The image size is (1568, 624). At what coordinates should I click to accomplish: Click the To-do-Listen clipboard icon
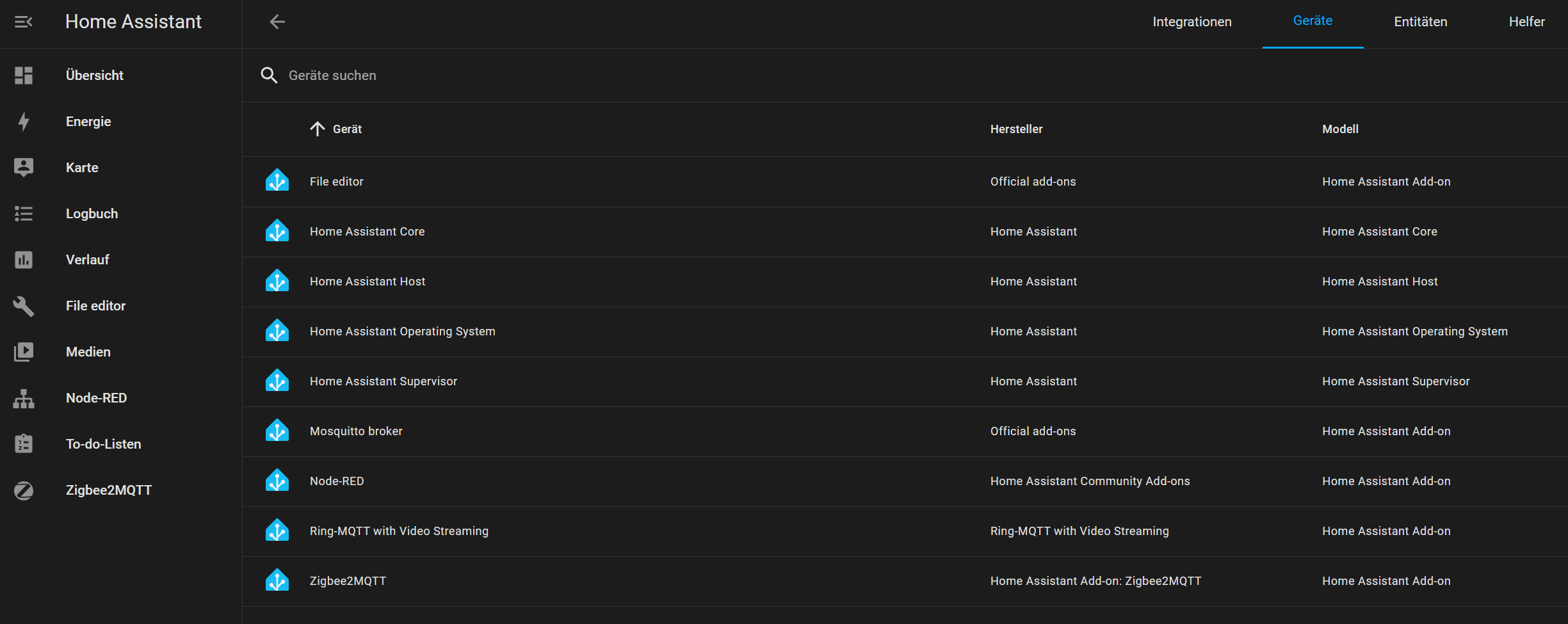coord(24,444)
